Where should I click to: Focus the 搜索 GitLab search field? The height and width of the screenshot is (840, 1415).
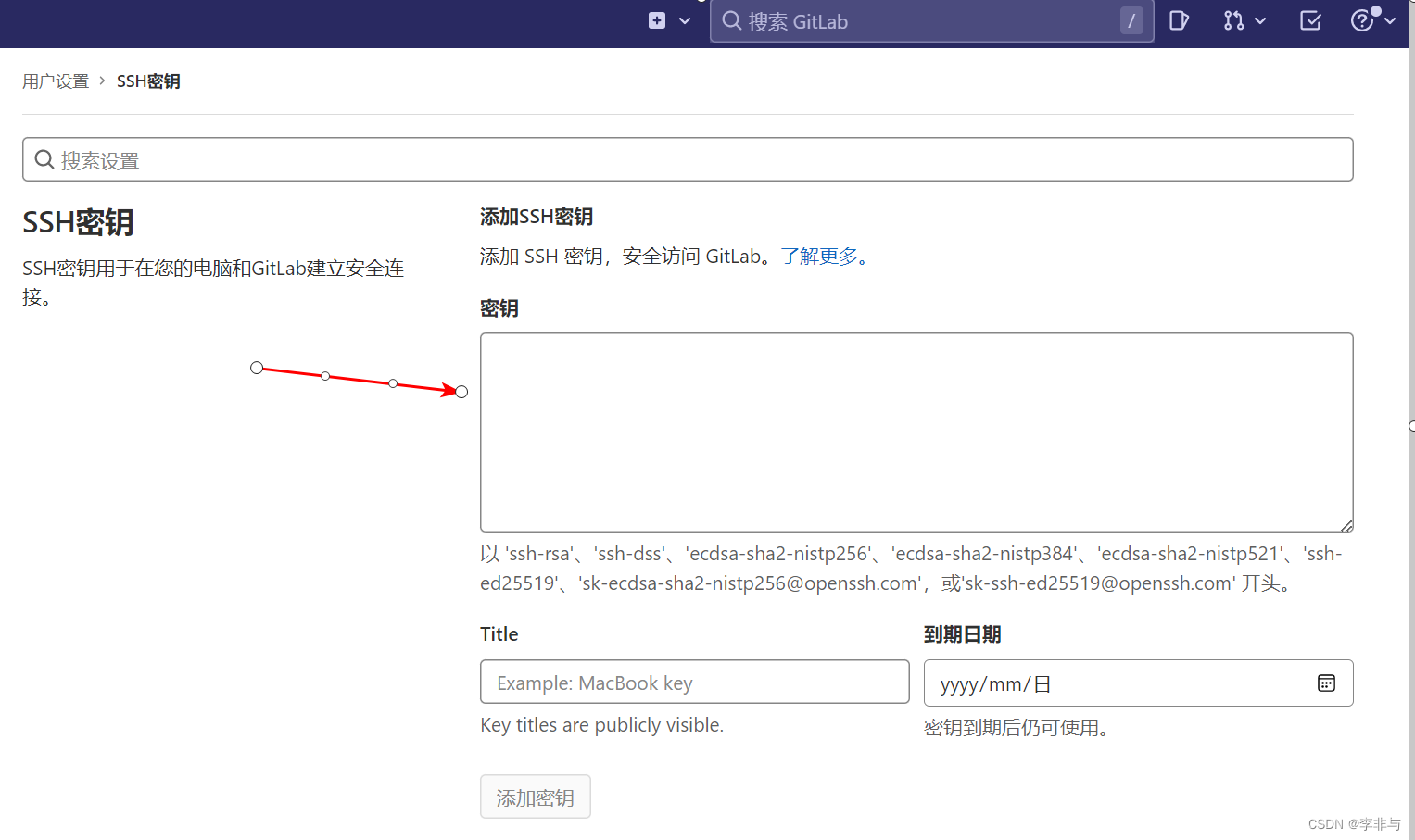931,21
